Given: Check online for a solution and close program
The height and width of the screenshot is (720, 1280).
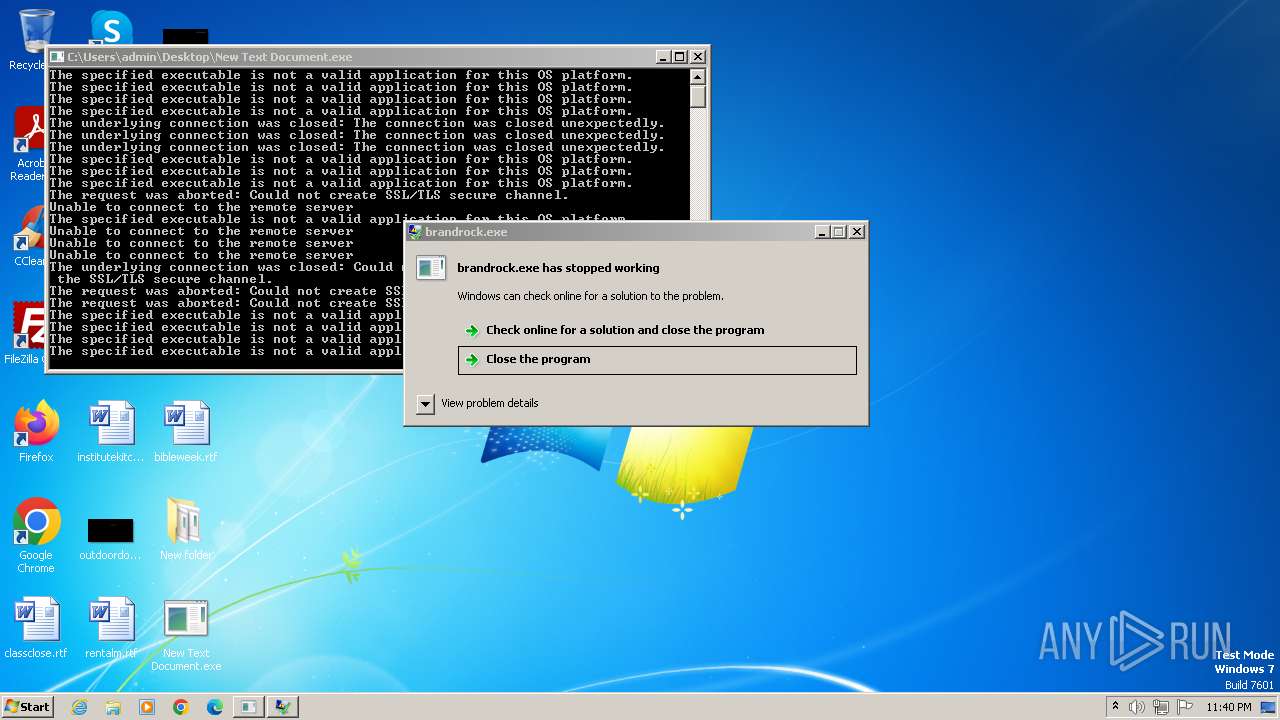Looking at the screenshot, I should click(657, 330).
